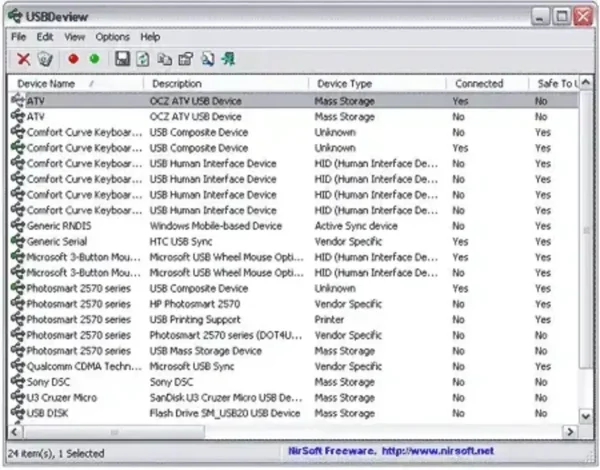Click the Microsoft USB Sync description

[192, 366]
